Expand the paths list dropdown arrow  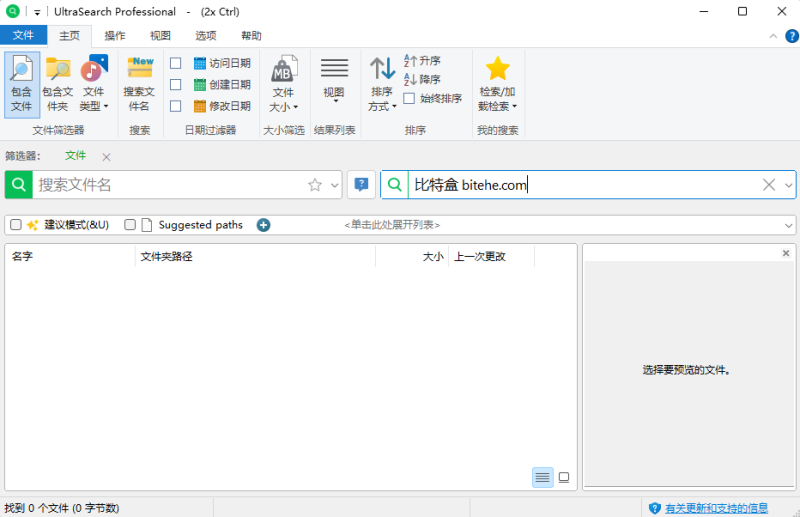coord(788,225)
